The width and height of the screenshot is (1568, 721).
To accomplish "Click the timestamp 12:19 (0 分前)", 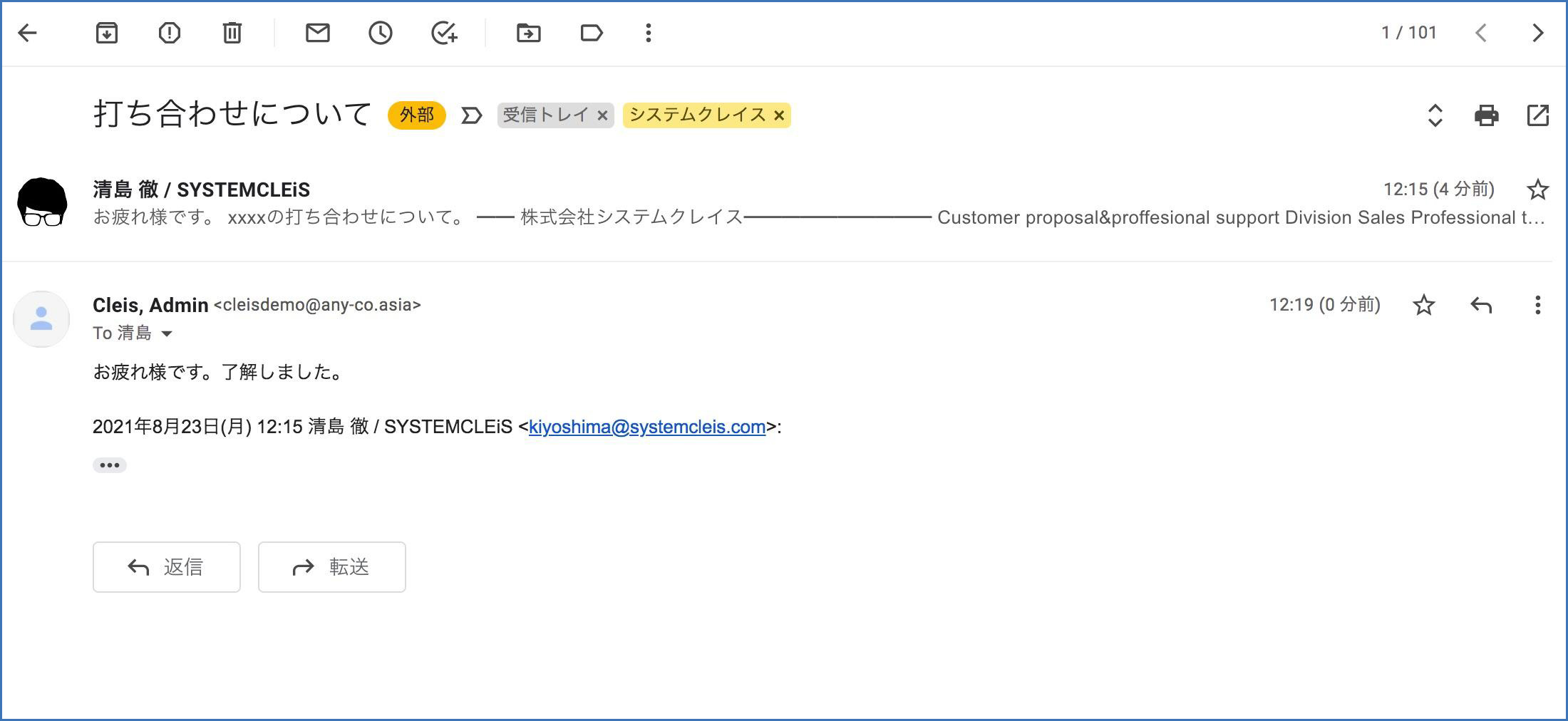I will coord(1325,305).
